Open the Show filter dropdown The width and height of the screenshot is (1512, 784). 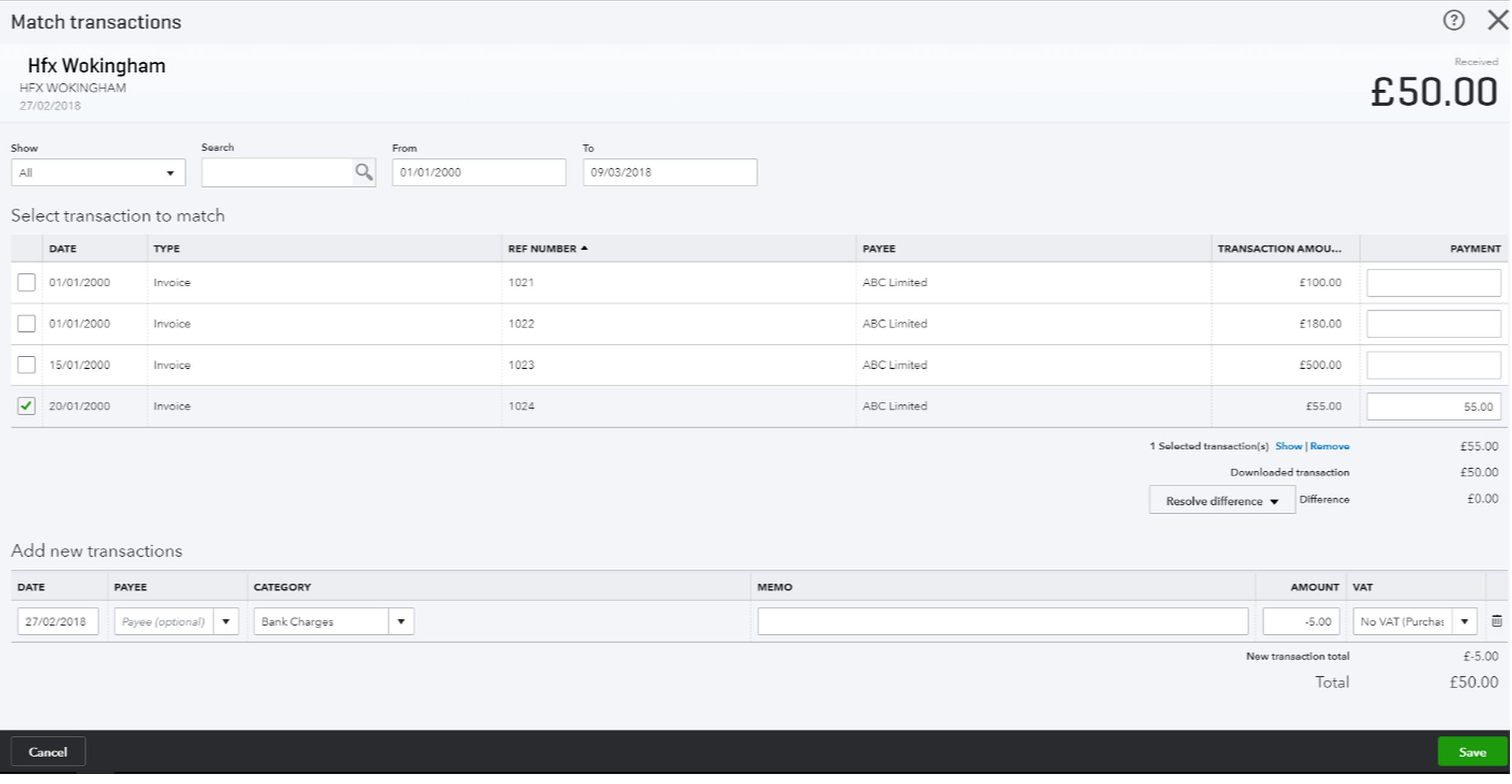[x=98, y=172]
